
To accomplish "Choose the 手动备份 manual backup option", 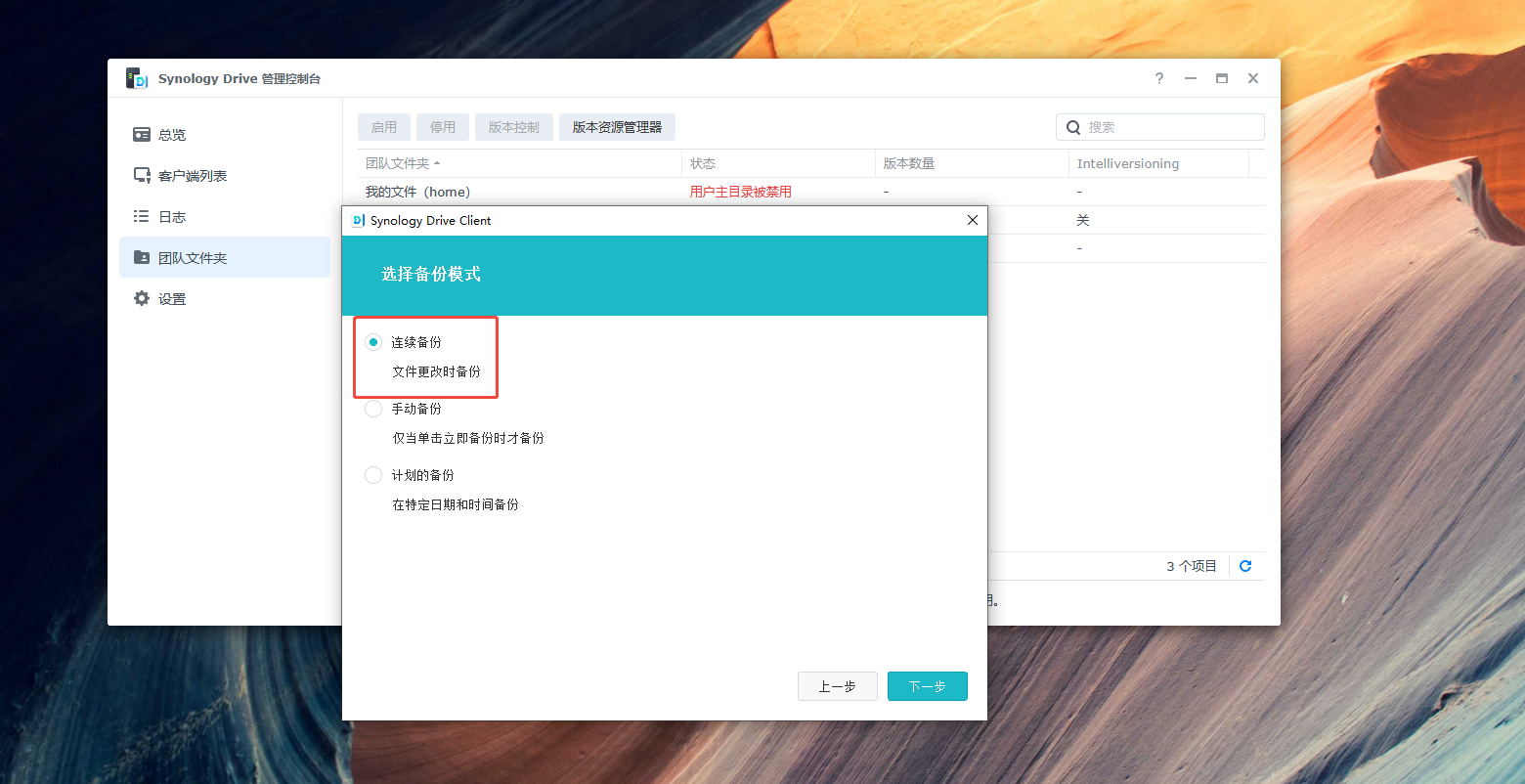I will tap(373, 409).
